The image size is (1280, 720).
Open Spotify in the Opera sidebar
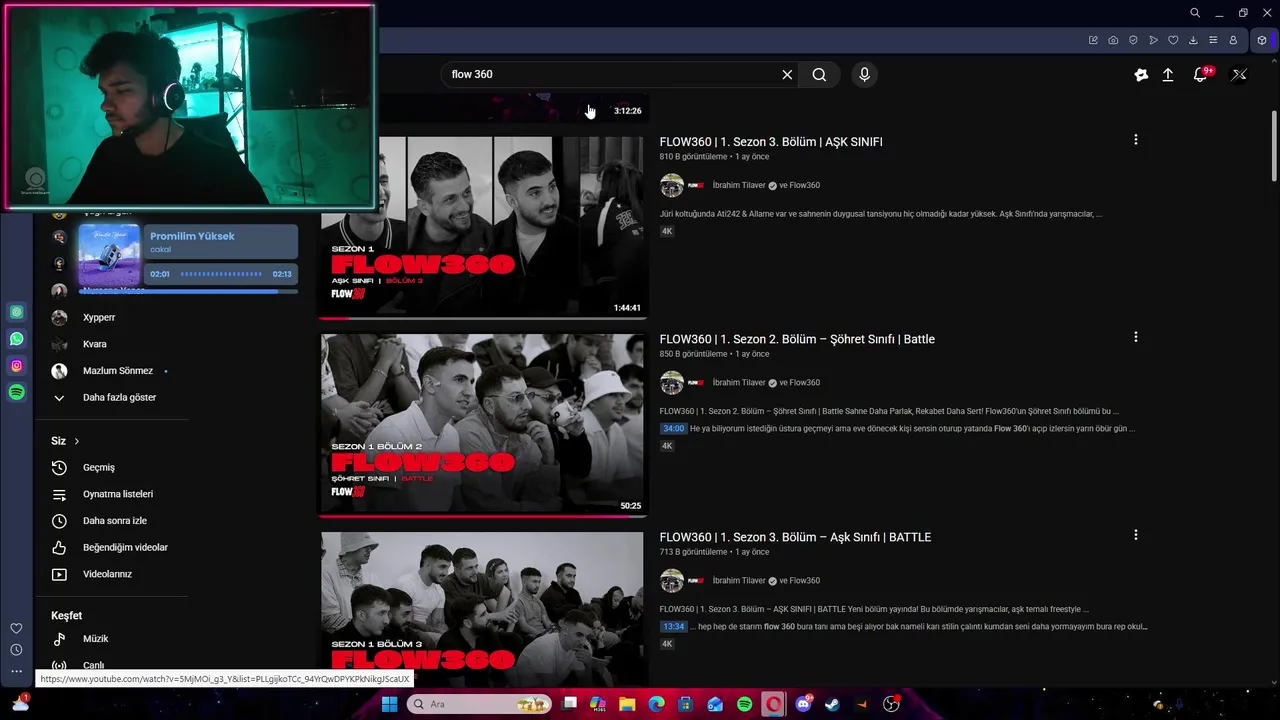[17, 393]
